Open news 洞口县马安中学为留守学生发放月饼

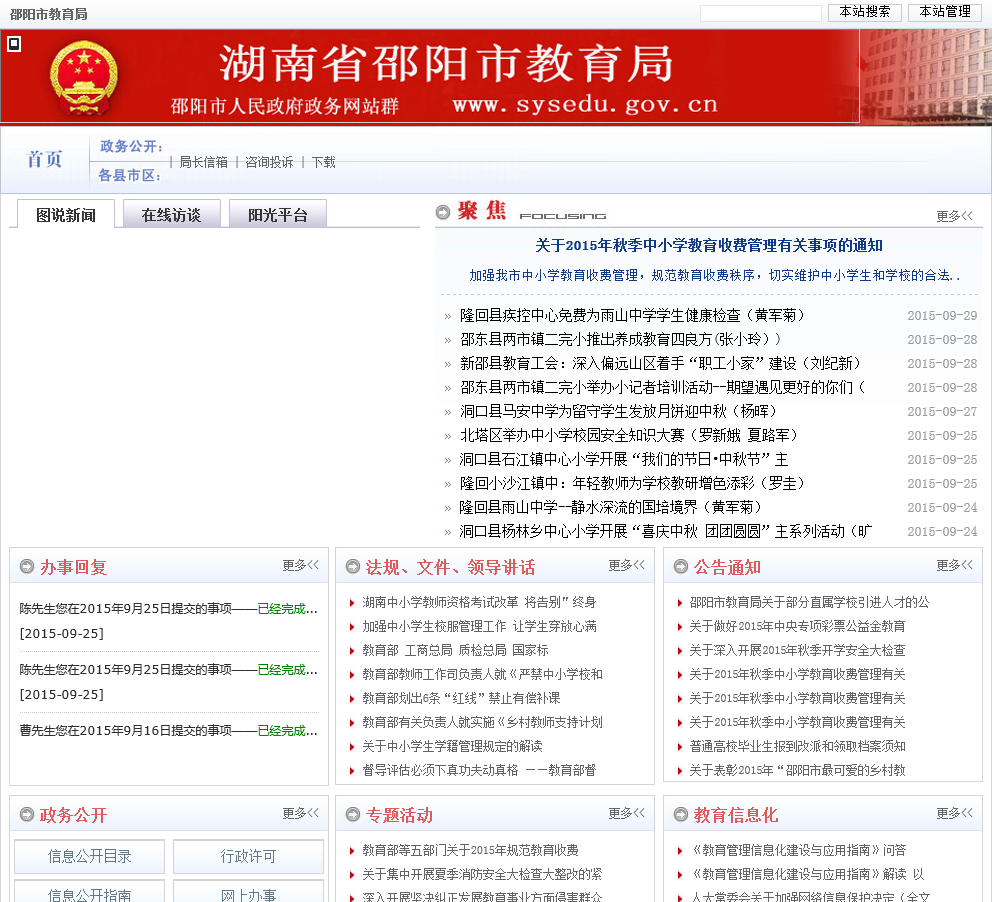pyautogui.click(x=618, y=411)
